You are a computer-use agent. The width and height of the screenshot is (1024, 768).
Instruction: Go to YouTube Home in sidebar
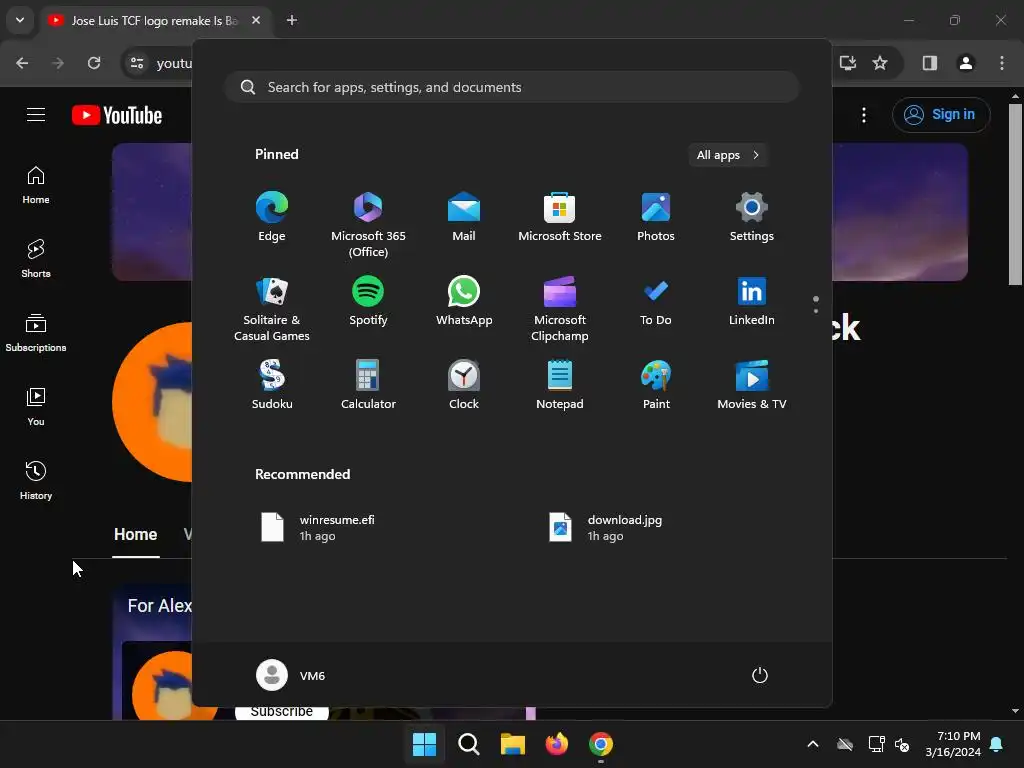pyautogui.click(x=36, y=185)
